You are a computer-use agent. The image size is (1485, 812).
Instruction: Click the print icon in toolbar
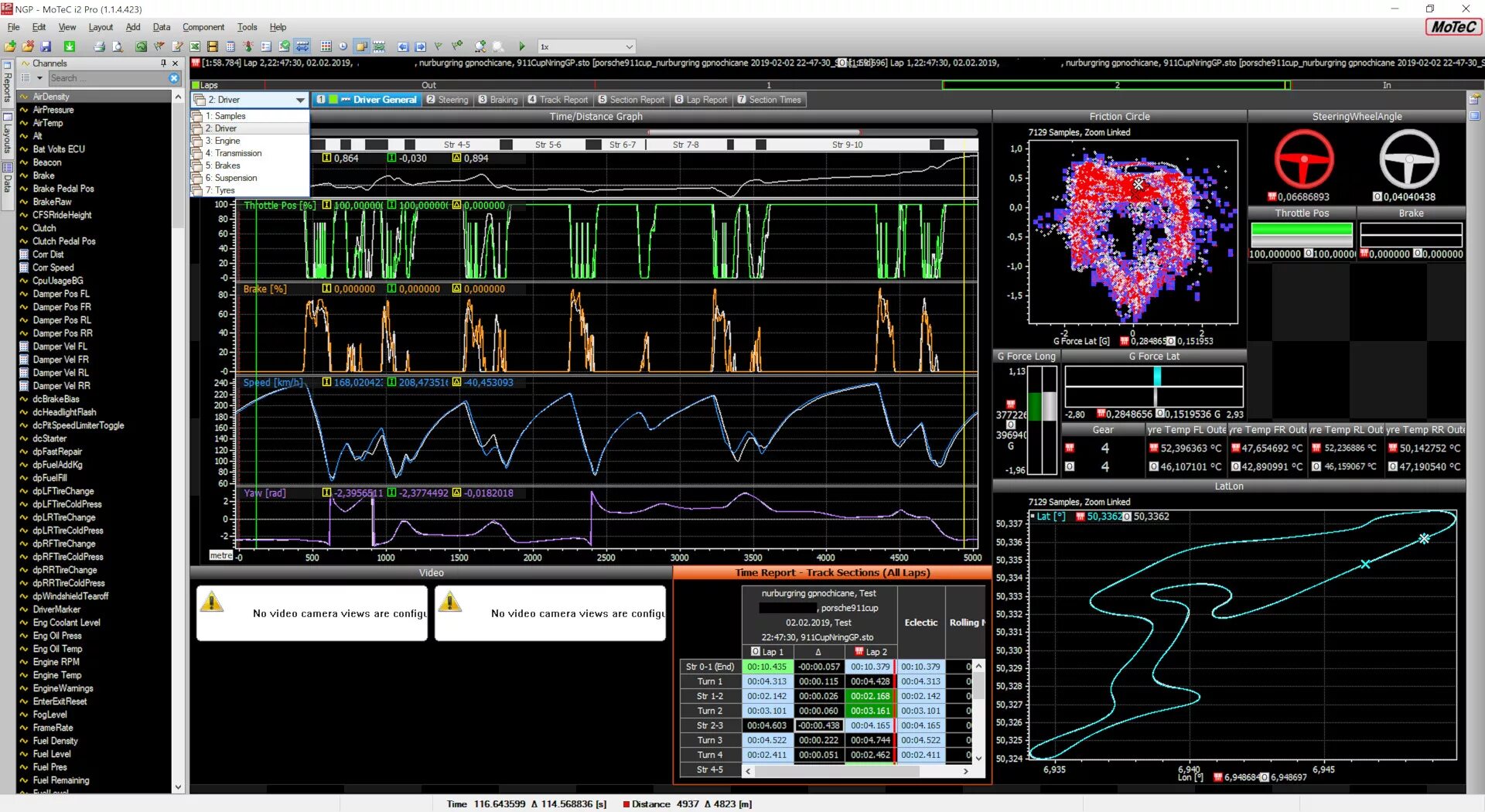point(99,46)
